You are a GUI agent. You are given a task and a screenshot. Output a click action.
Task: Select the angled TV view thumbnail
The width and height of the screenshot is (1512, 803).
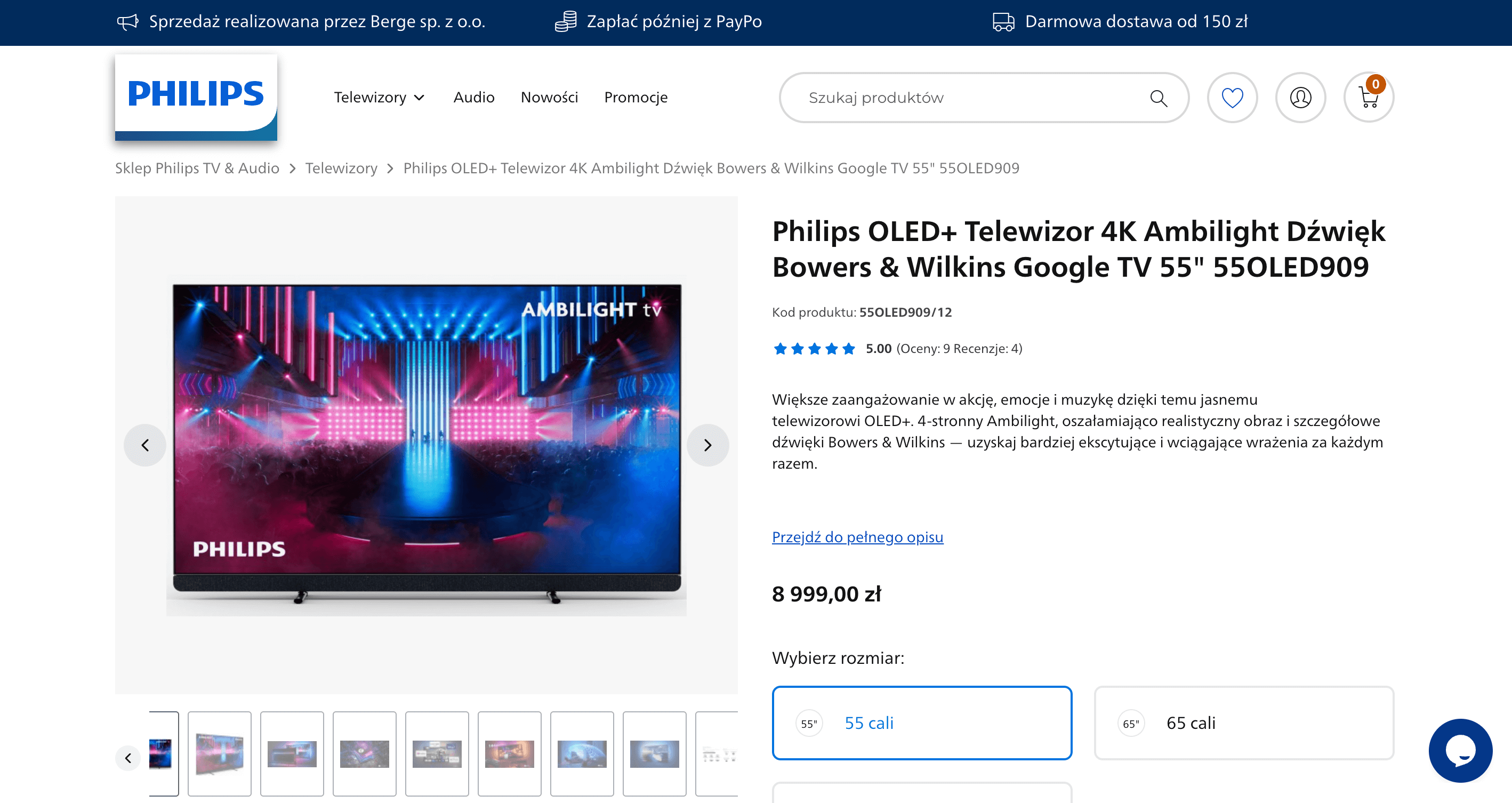click(220, 754)
